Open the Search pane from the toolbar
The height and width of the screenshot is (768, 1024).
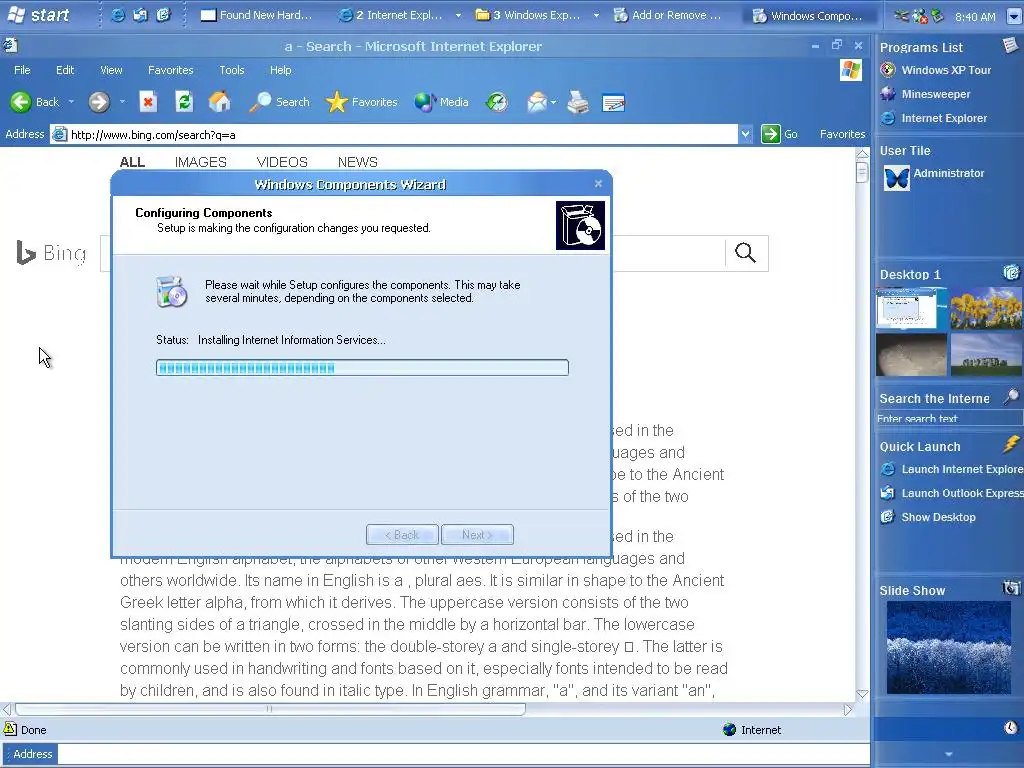tap(279, 102)
